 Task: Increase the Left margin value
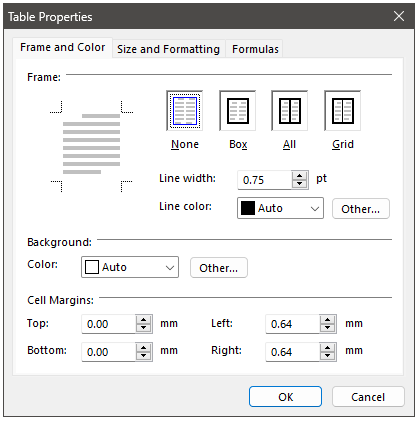click(328, 320)
